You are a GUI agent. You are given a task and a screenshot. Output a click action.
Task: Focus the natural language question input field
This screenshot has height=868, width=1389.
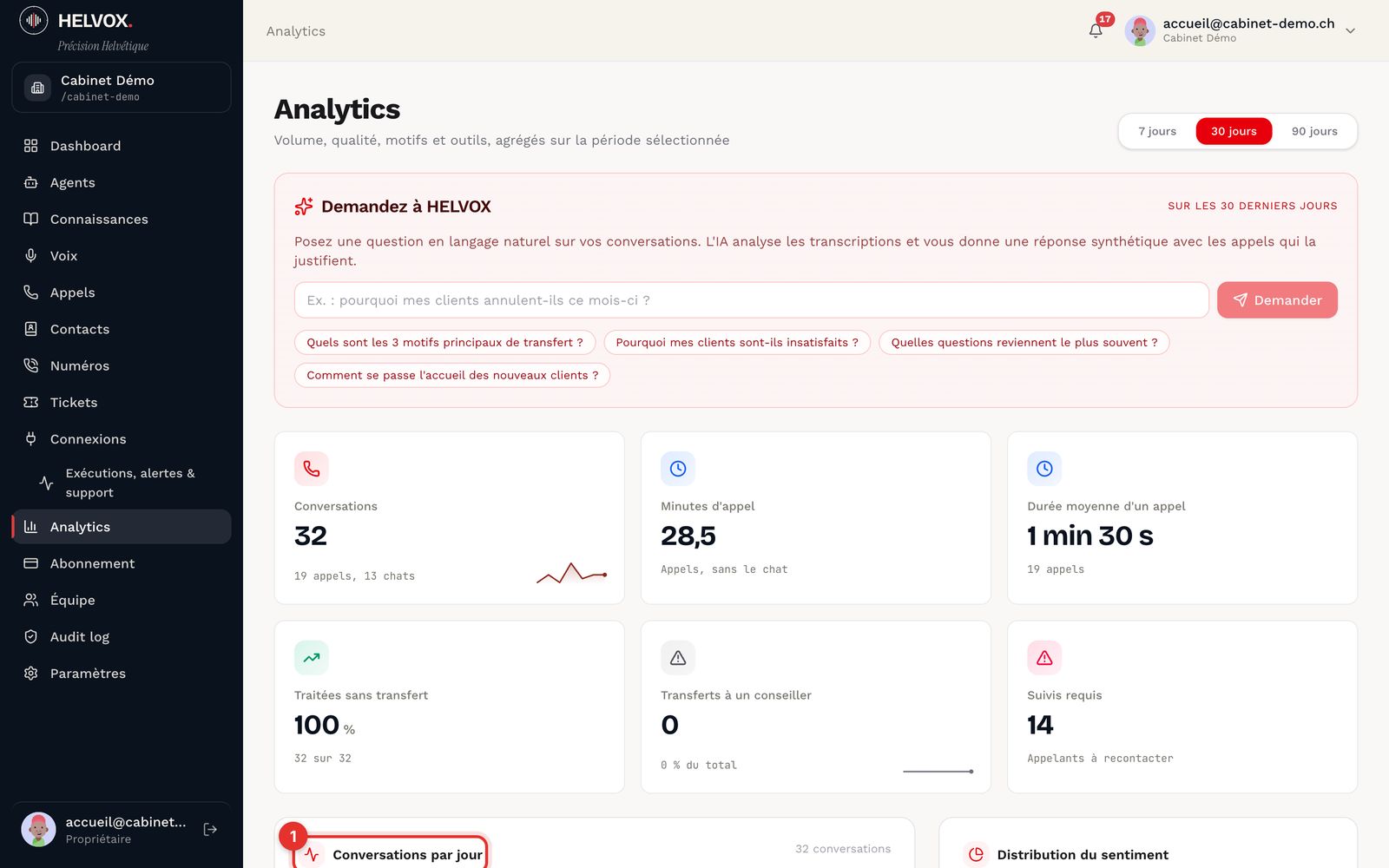pyautogui.click(x=752, y=300)
